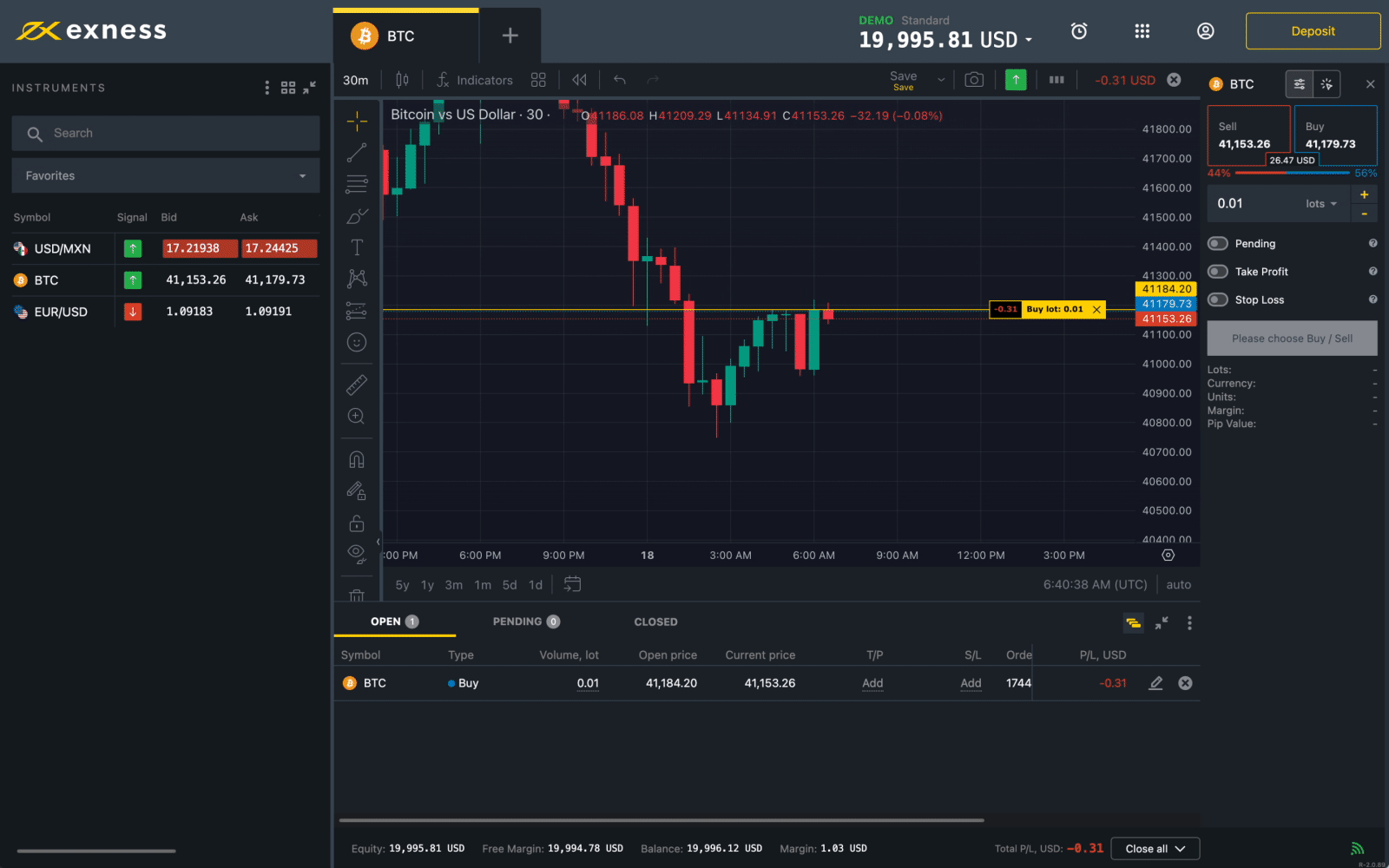The height and width of the screenshot is (868, 1389).
Task: Click the green buy arrow toolbar icon
Action: pos(1016,80)
